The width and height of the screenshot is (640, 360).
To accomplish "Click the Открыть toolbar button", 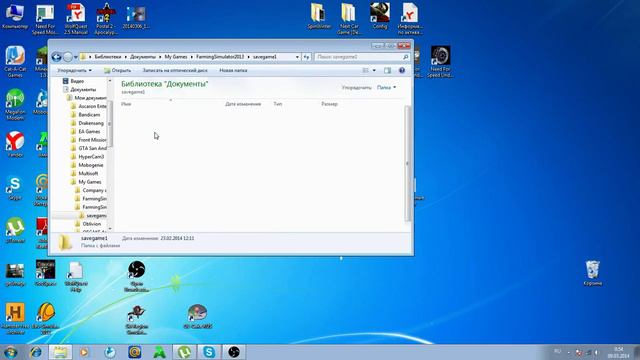I will tap(117, 70).
